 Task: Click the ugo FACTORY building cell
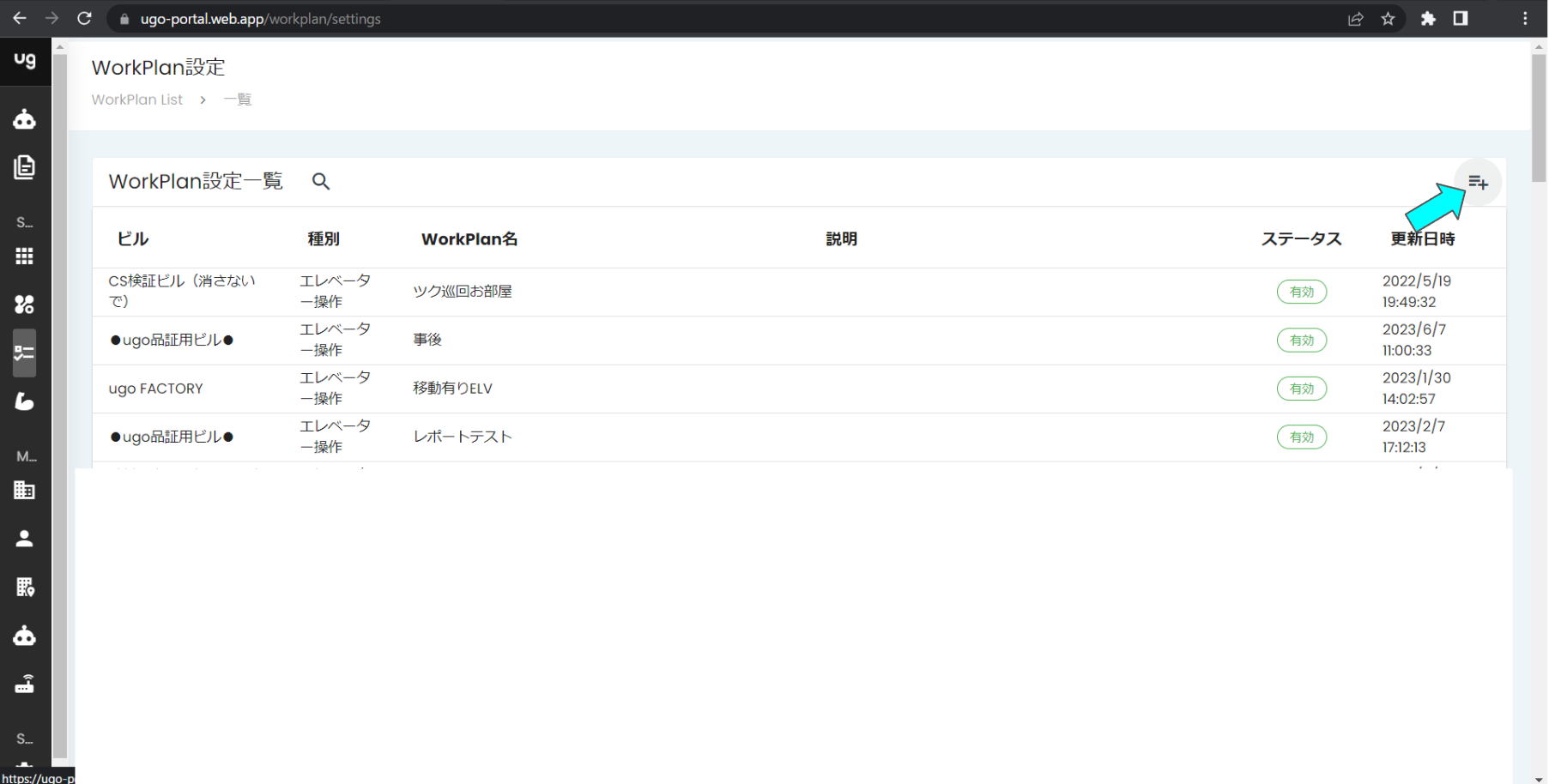pos(156,389)
